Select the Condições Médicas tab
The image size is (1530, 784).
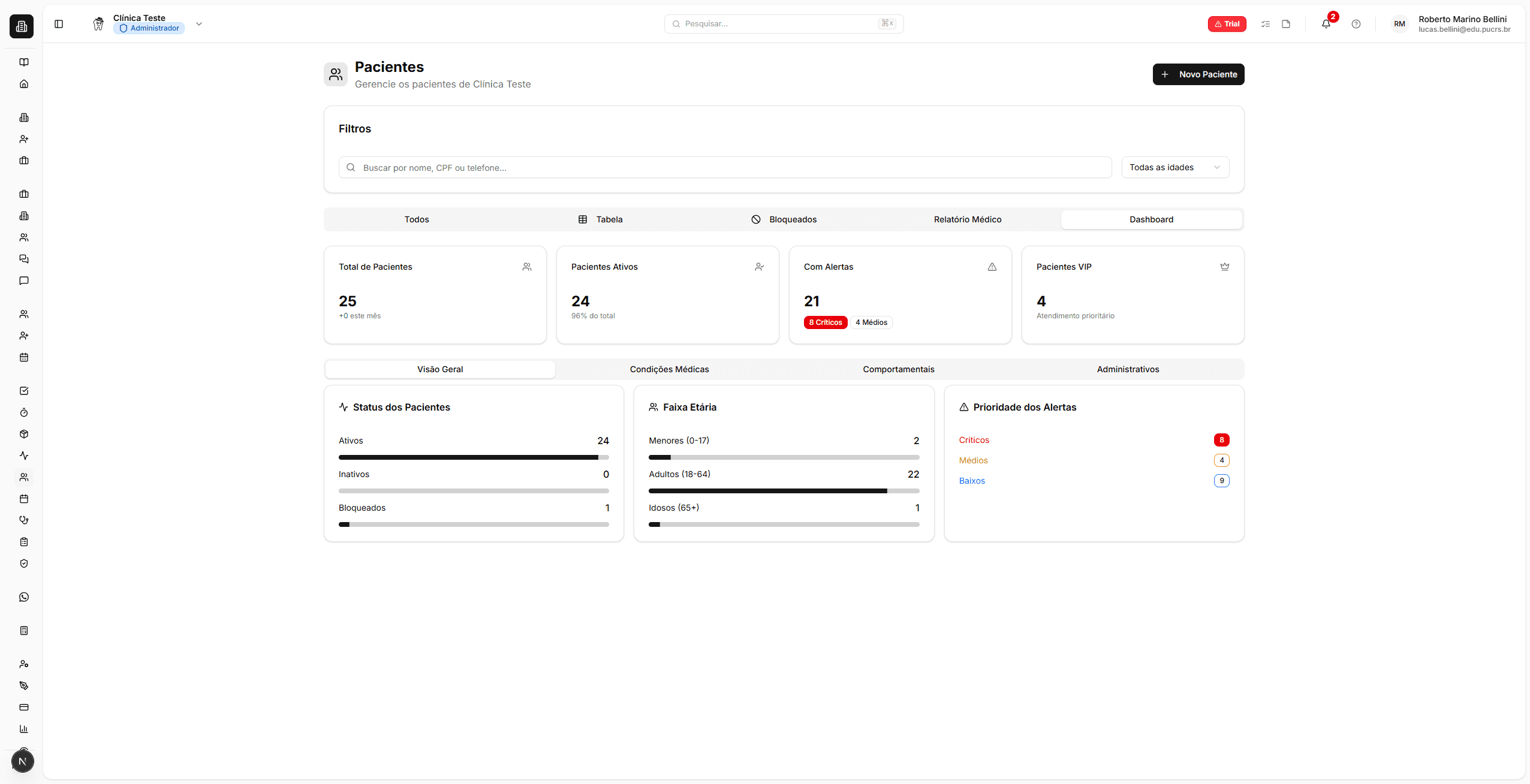(x=669, y=369)
